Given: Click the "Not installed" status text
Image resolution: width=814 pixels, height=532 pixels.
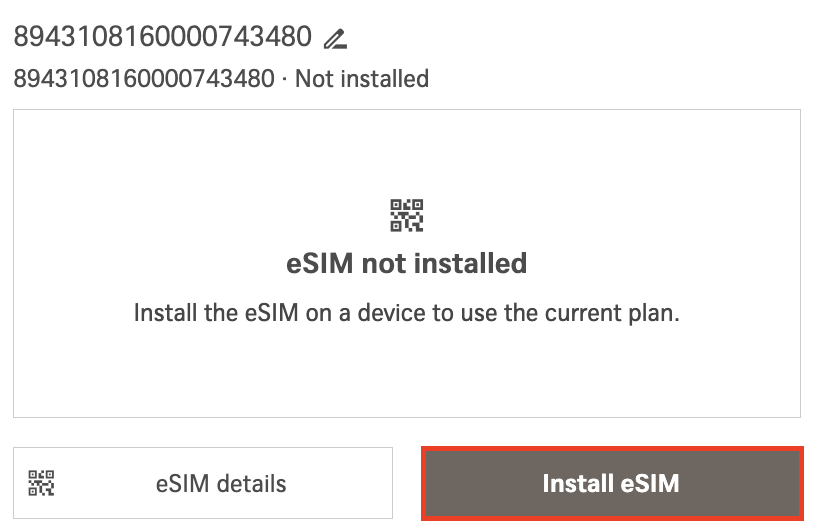Looking at the screenshot, I should 362,78.
